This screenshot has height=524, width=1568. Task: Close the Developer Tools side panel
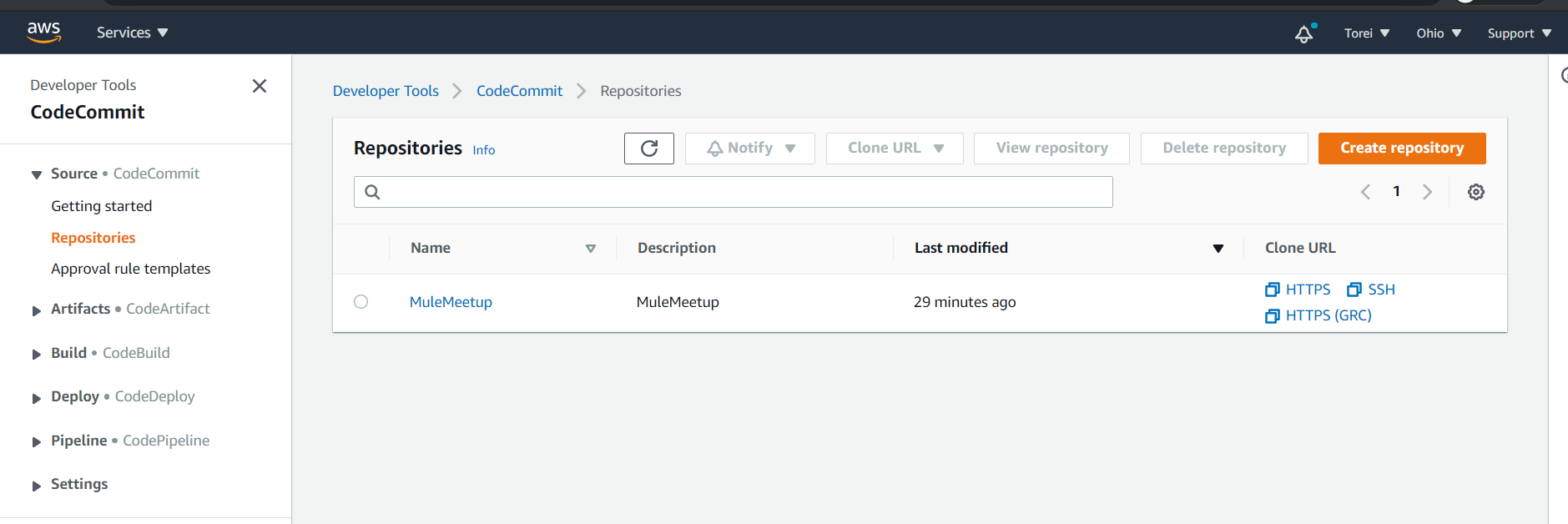260,86
